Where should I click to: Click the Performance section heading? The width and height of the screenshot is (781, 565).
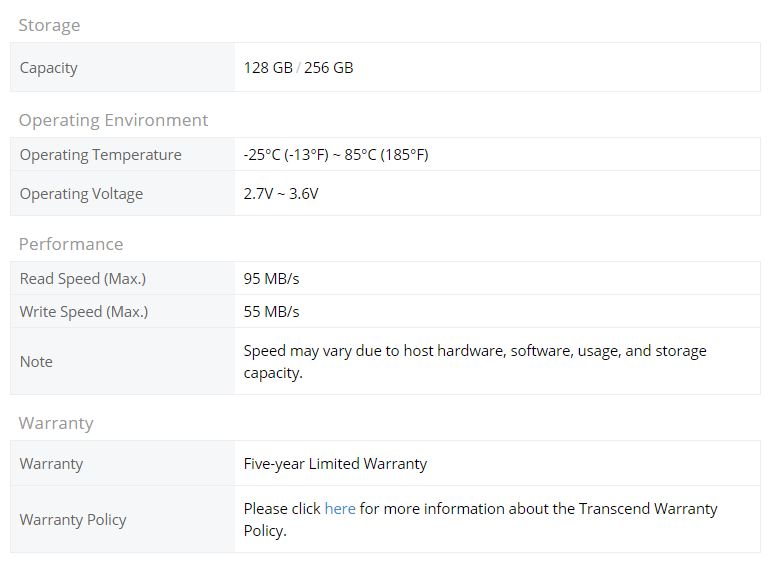click(x=71, y=244)
